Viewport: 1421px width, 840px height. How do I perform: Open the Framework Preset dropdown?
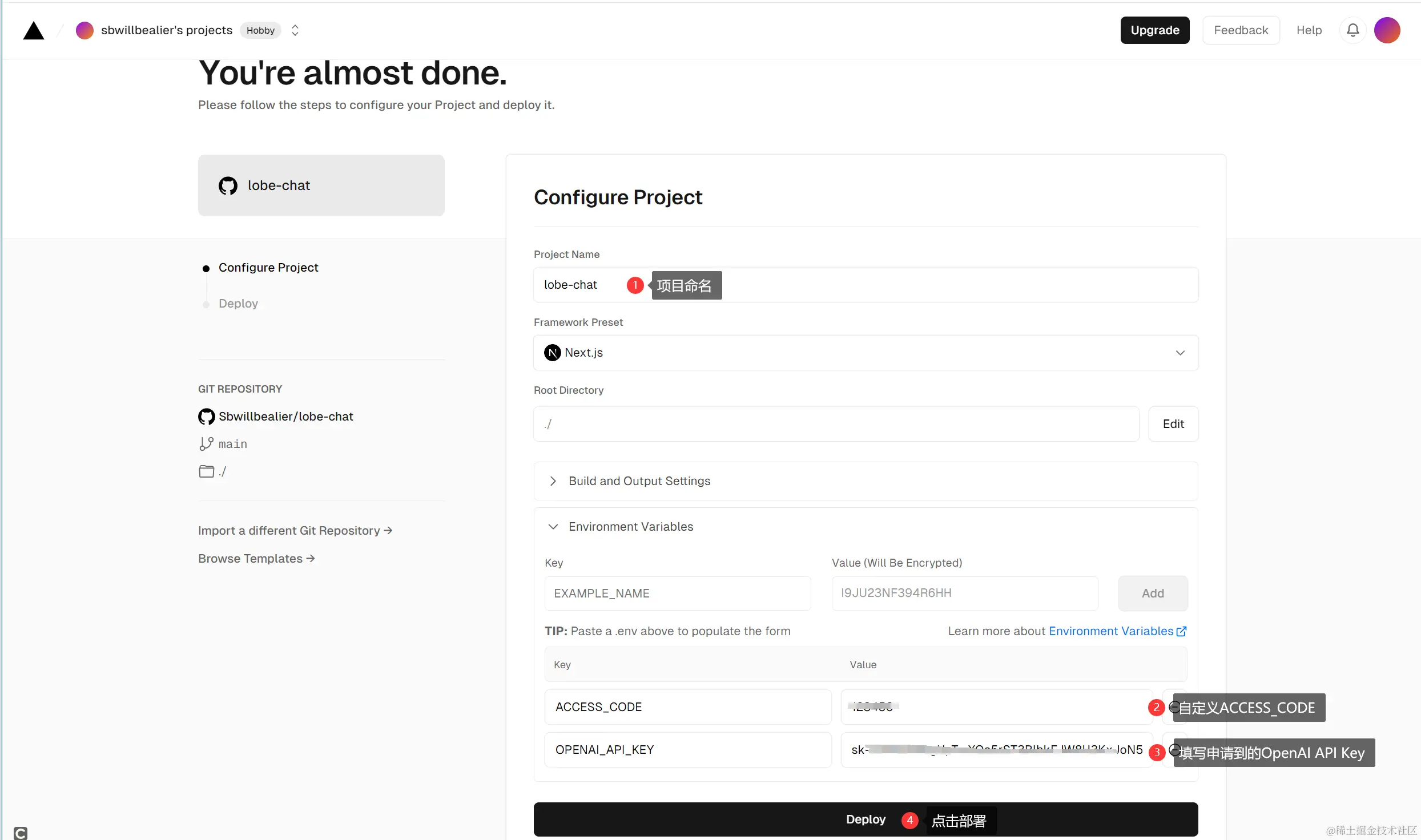[865, 352]
